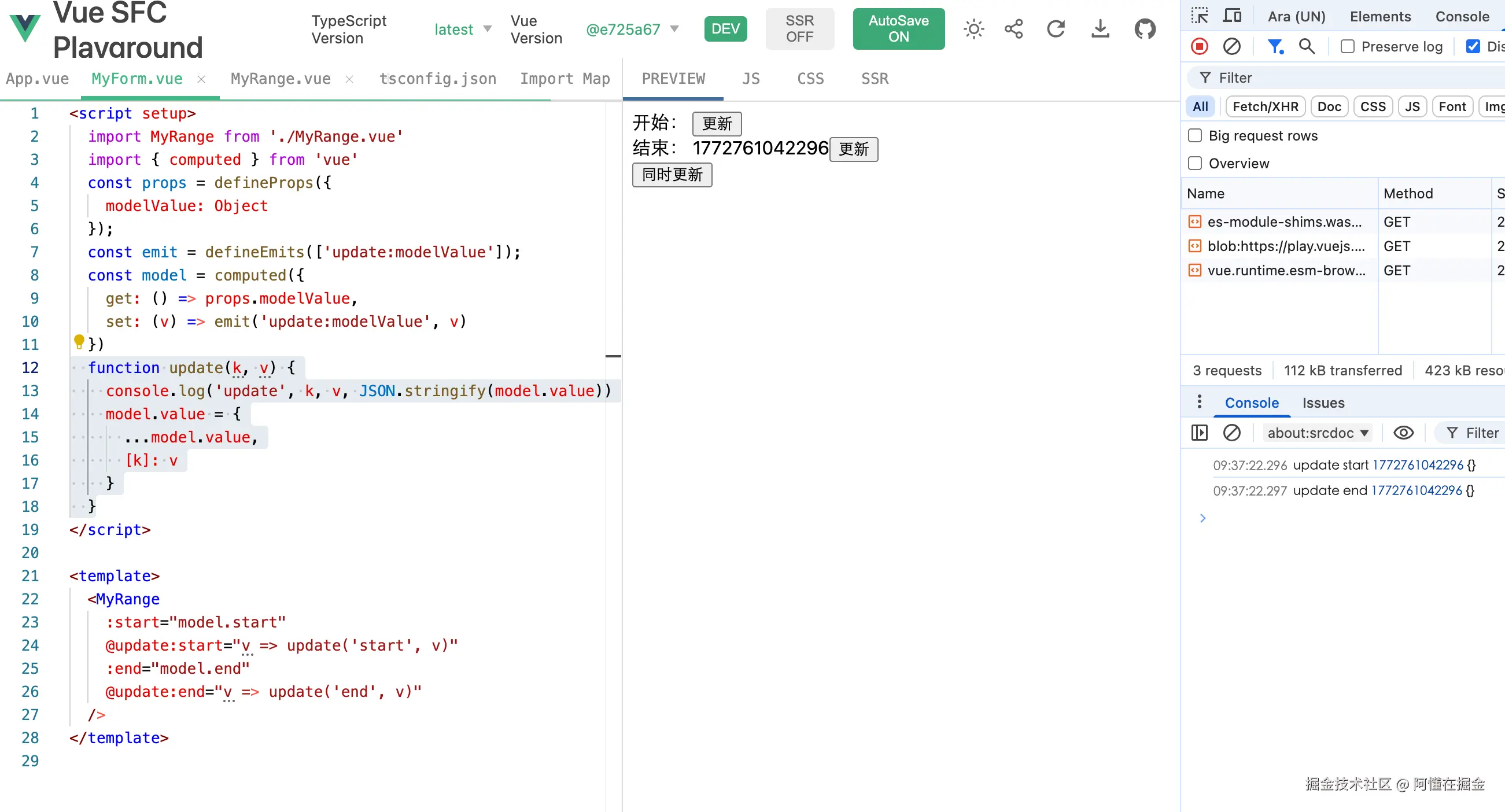Viewport: 1505px width, 812px height.
Task: Enable the Overview checkbox
Action: tap(1196, 163)
